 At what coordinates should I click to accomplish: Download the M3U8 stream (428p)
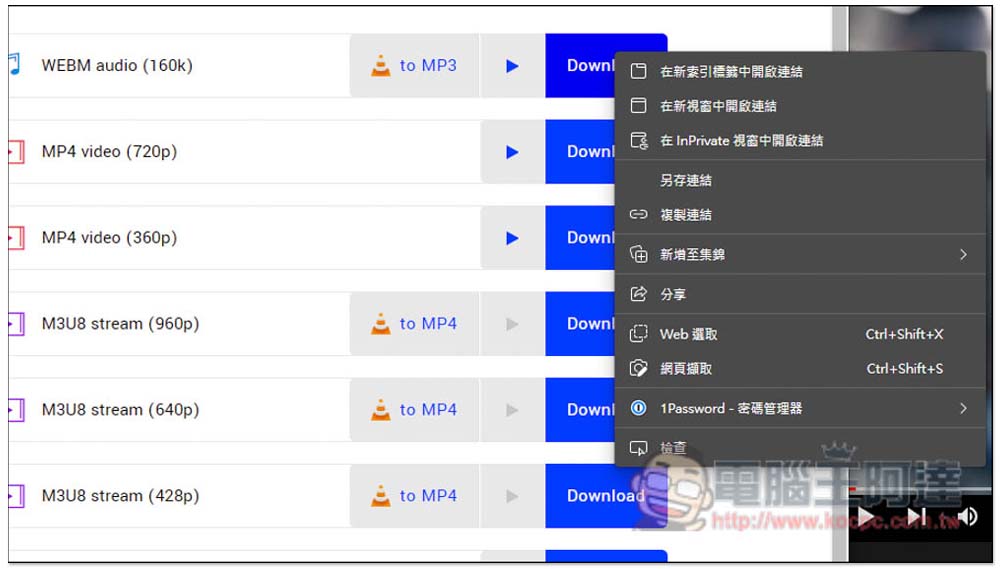(606, 496)
